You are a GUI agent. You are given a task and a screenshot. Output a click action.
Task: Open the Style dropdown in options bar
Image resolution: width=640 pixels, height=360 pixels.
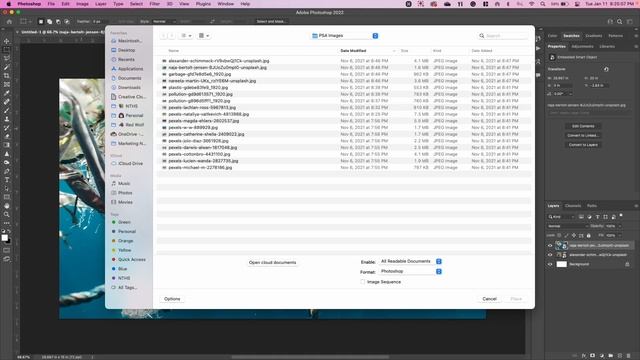(163, 22)
